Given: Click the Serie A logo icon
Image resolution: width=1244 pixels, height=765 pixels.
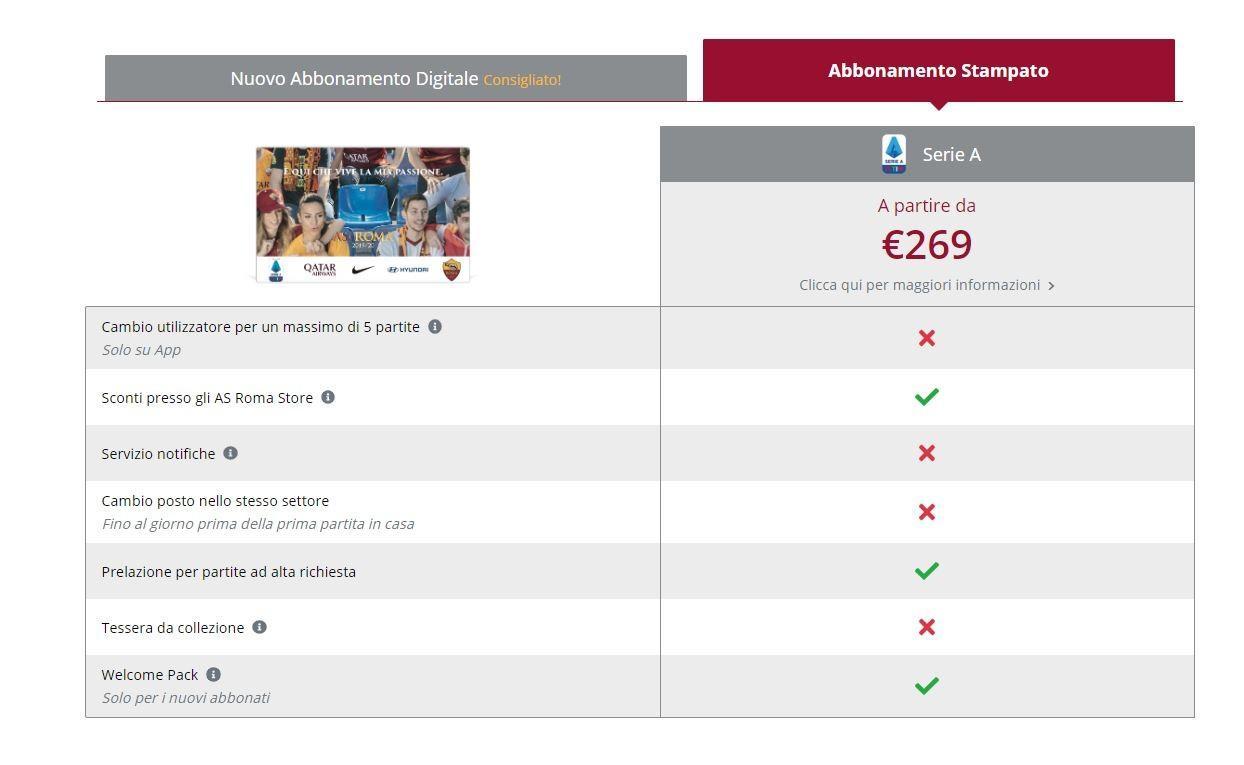Looking at the screenshot, I should pyautogui.click(x=894, y=154).
